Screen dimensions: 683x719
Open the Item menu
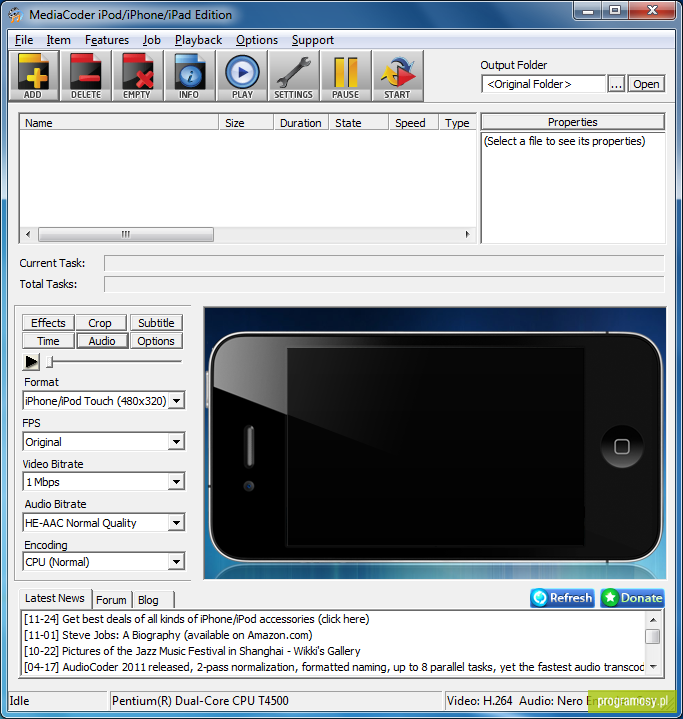(59, 40)
